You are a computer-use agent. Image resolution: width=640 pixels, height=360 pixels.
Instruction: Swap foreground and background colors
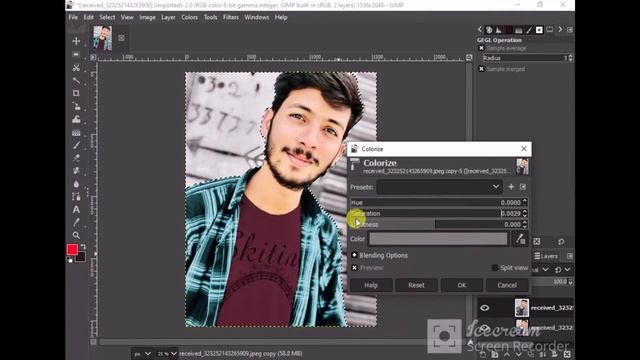pos(83,247)
